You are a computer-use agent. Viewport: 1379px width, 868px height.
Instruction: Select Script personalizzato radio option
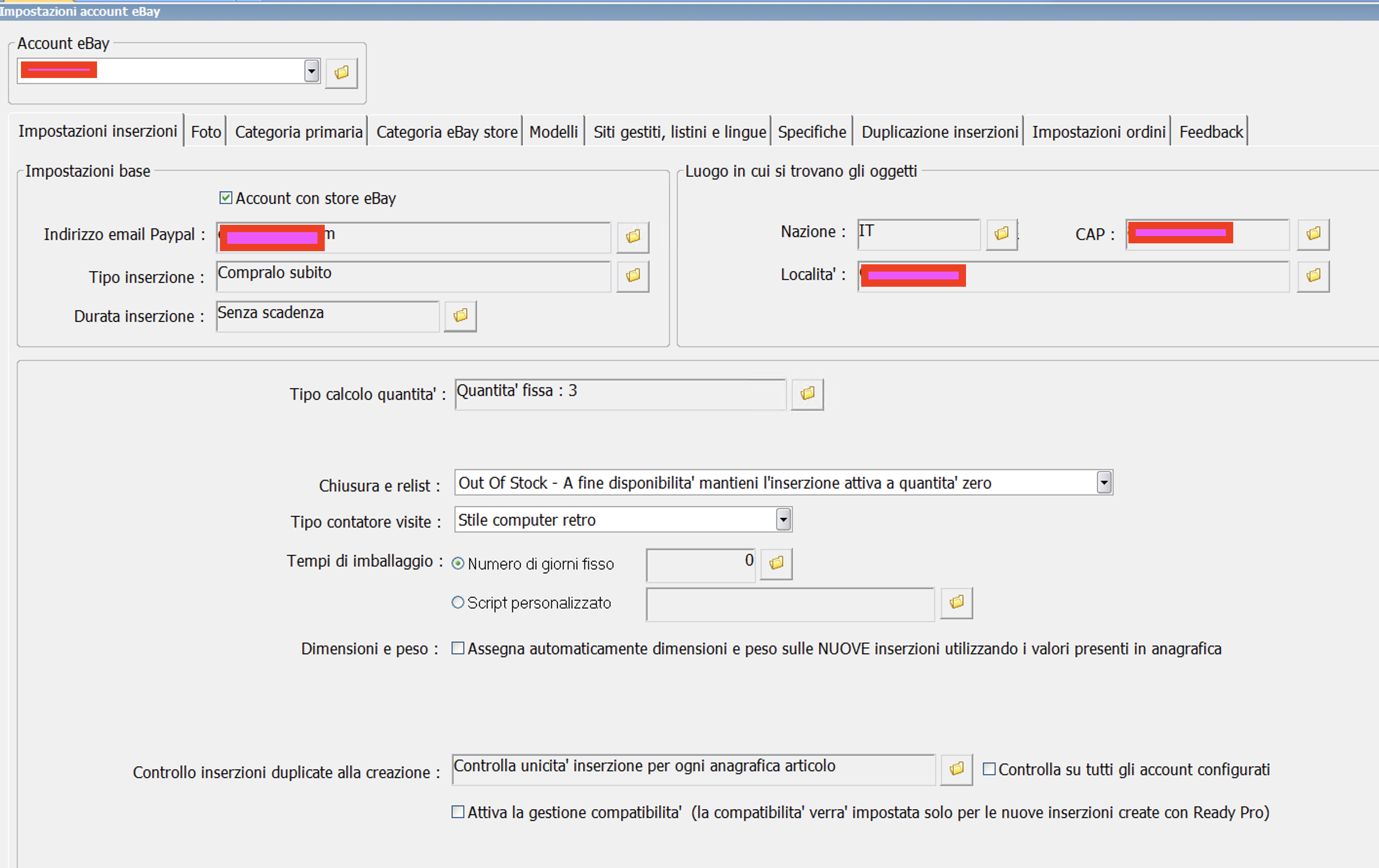click(457, 603)
